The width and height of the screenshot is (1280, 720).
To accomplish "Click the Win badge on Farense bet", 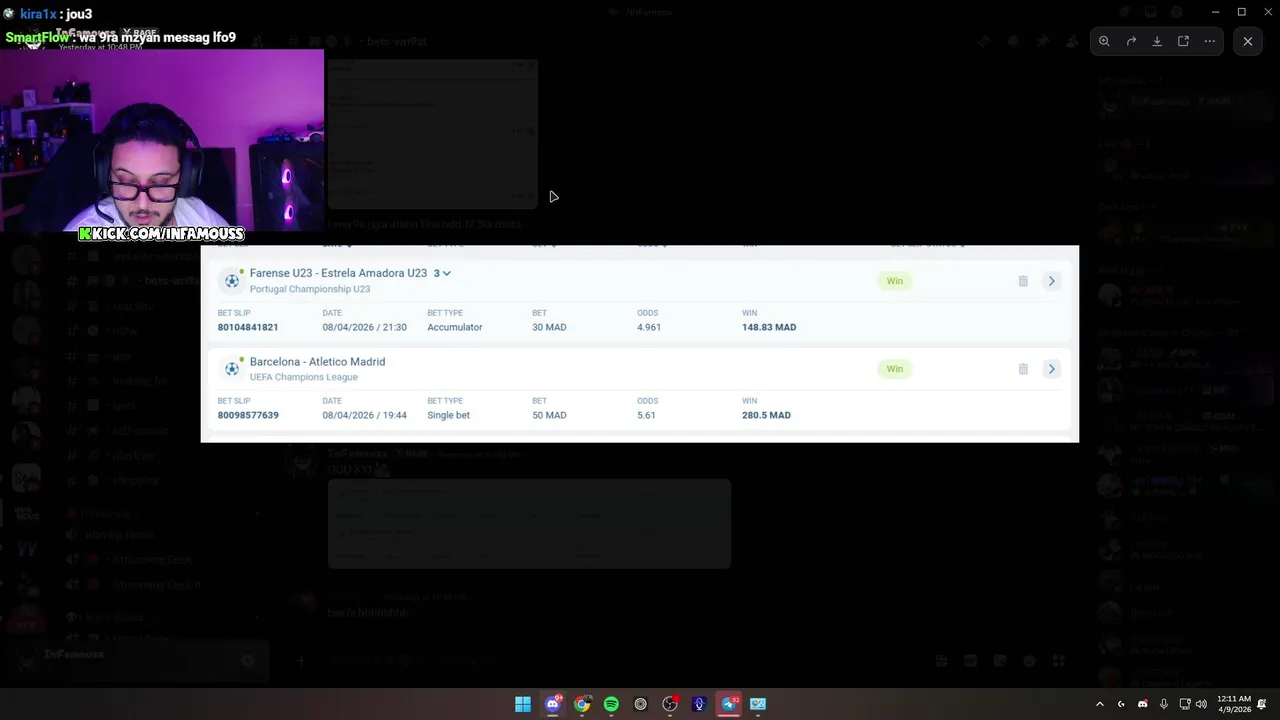I will [x=894, y=281].
